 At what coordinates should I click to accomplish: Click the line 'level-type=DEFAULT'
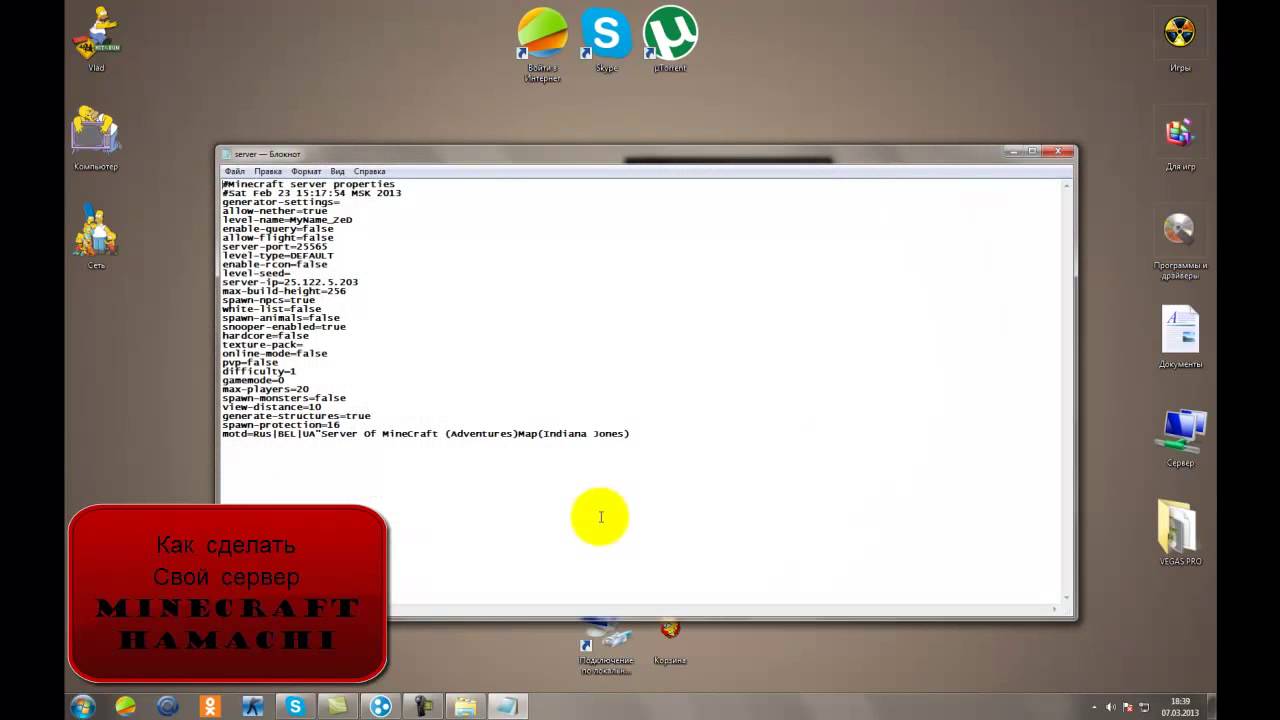(278, 255)
